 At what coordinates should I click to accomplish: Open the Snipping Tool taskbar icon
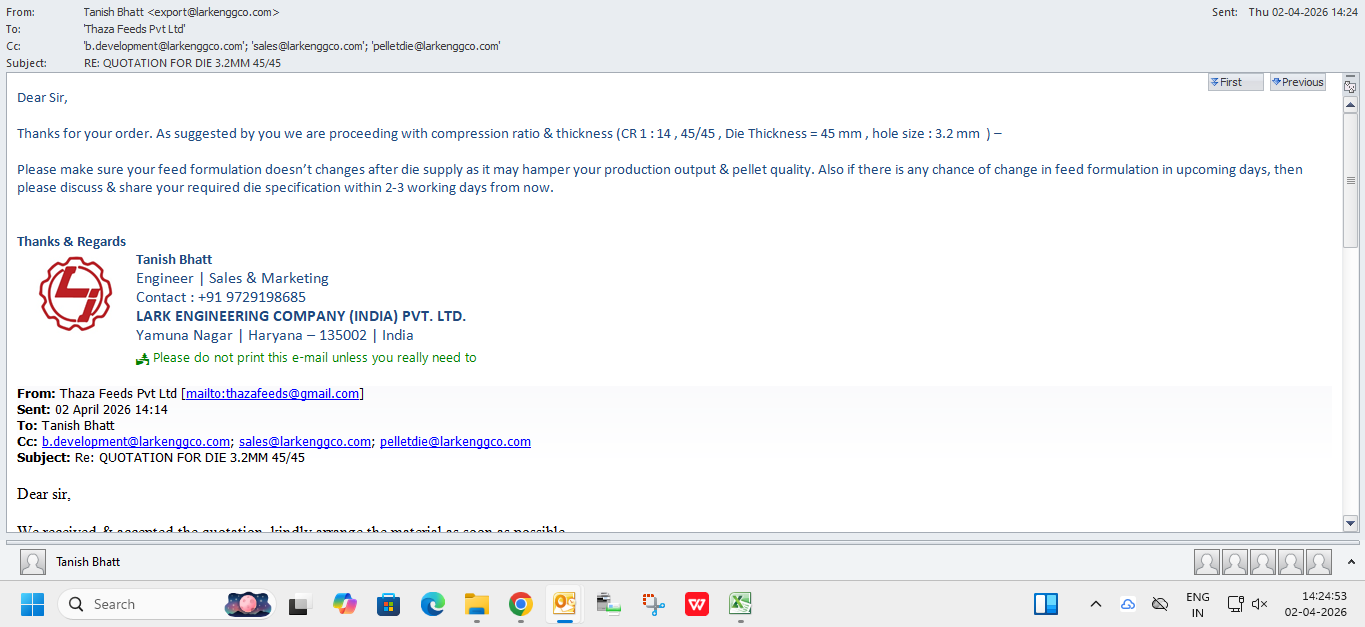tap(654, 604)
